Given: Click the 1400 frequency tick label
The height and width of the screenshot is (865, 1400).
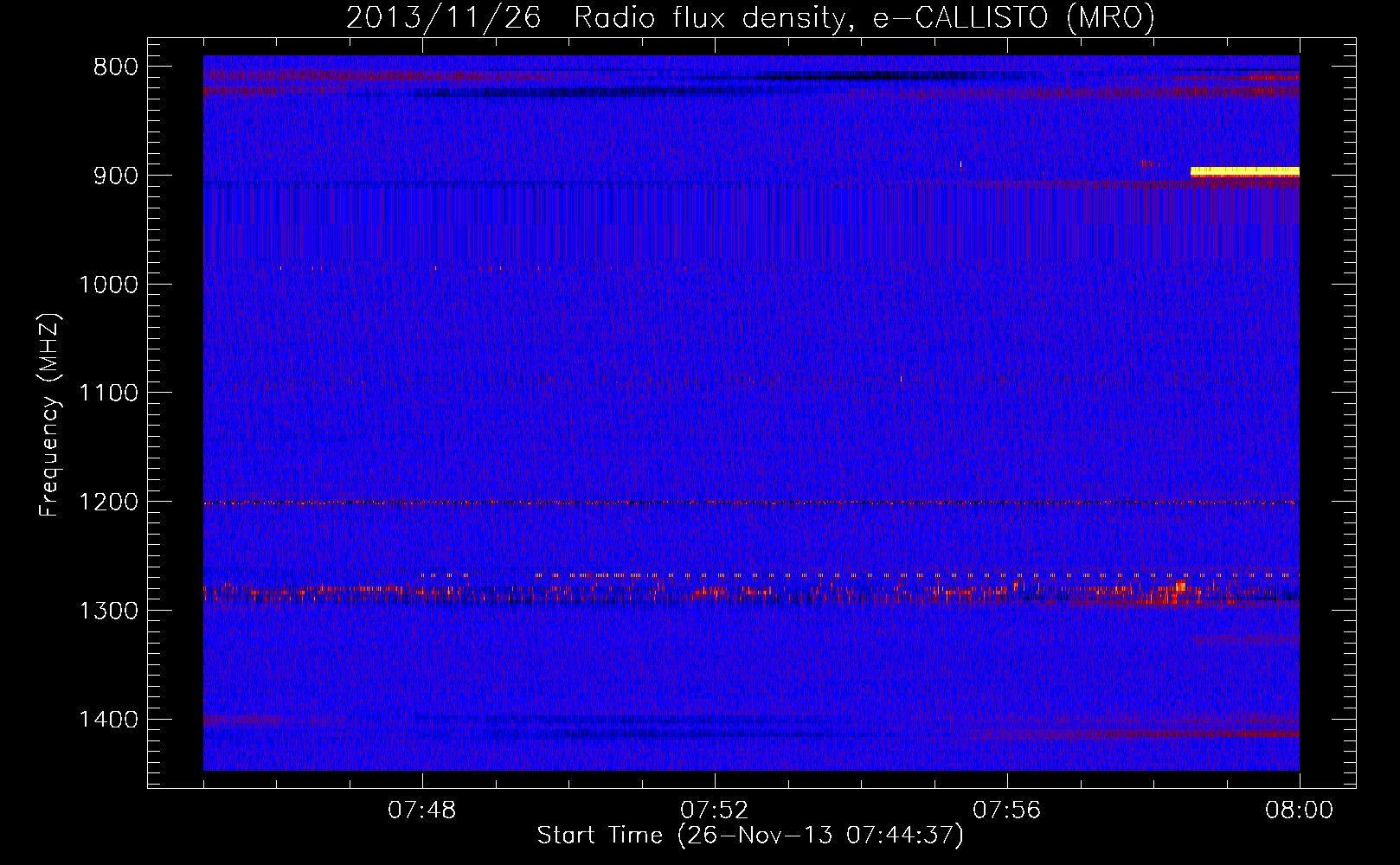Looking at the screenshot, I should [x=108, y=720].
